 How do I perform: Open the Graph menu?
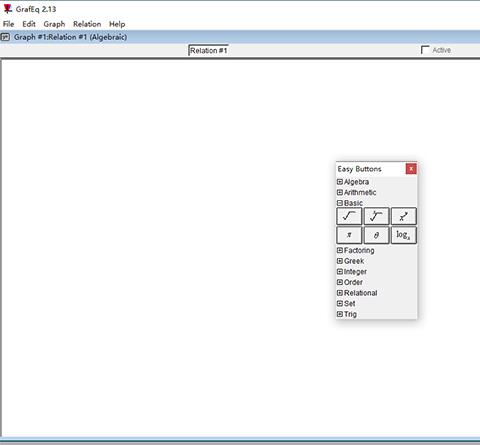[54, 24]
